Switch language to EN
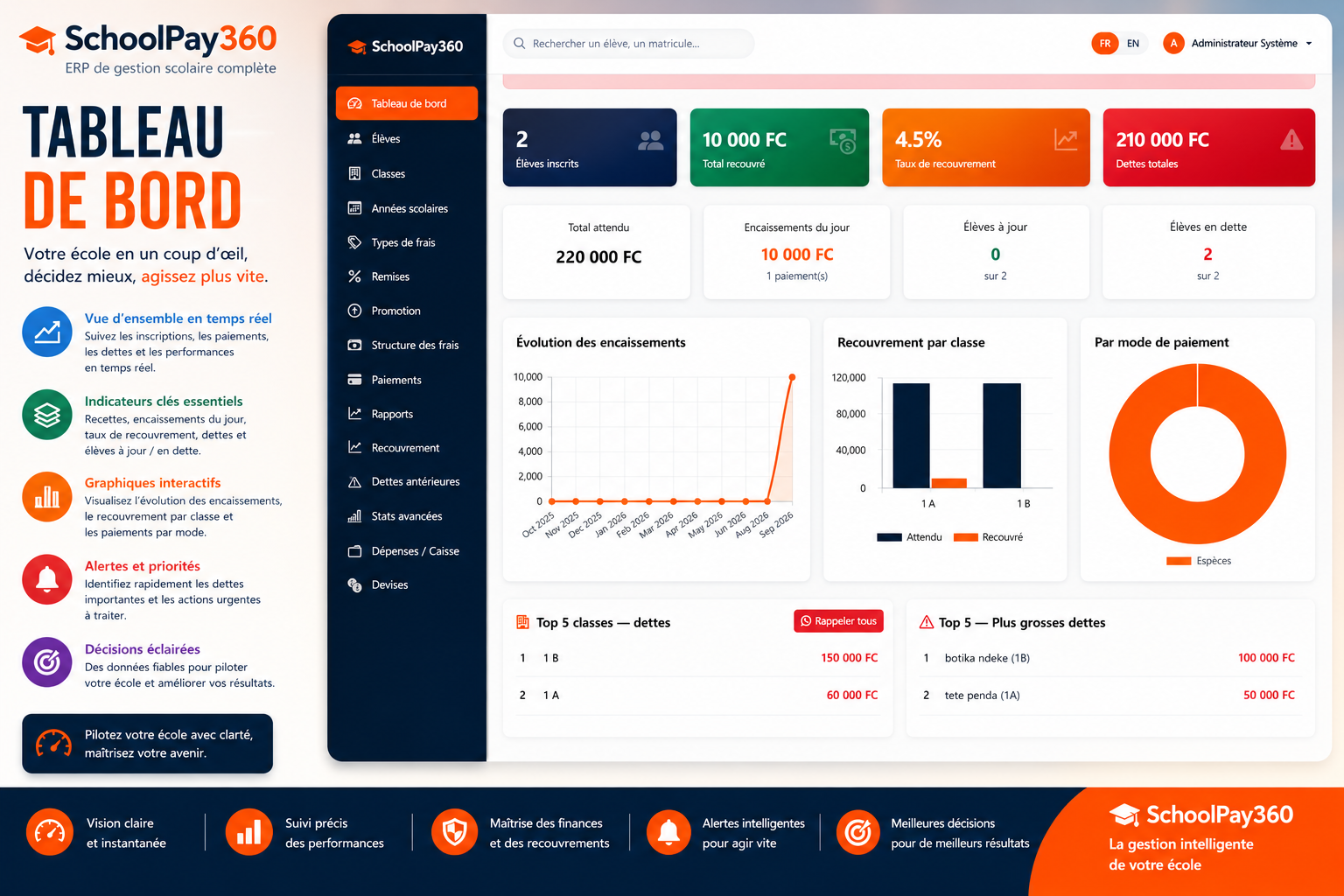The image size is (1344, 896). 1133,43
